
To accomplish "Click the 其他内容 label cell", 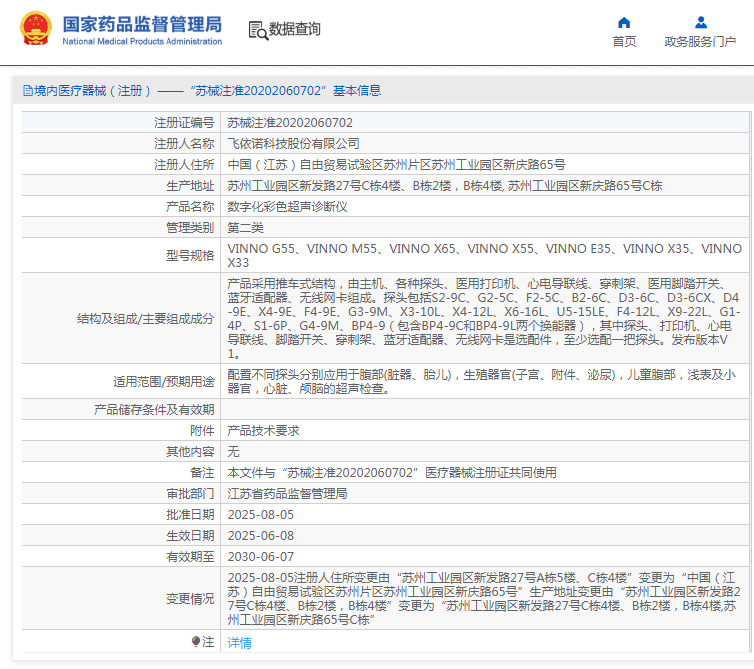I will [121, 452].
